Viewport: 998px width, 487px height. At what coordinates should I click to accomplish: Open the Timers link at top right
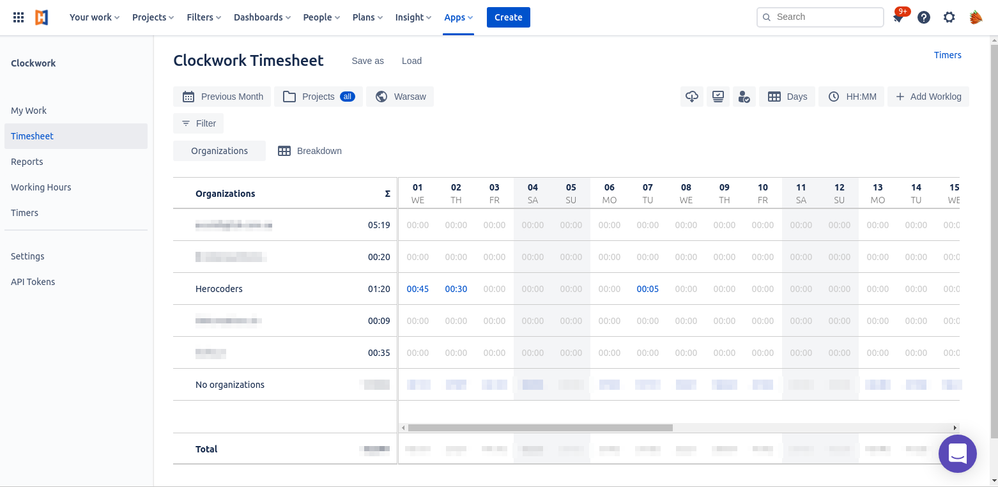point(947,55)
